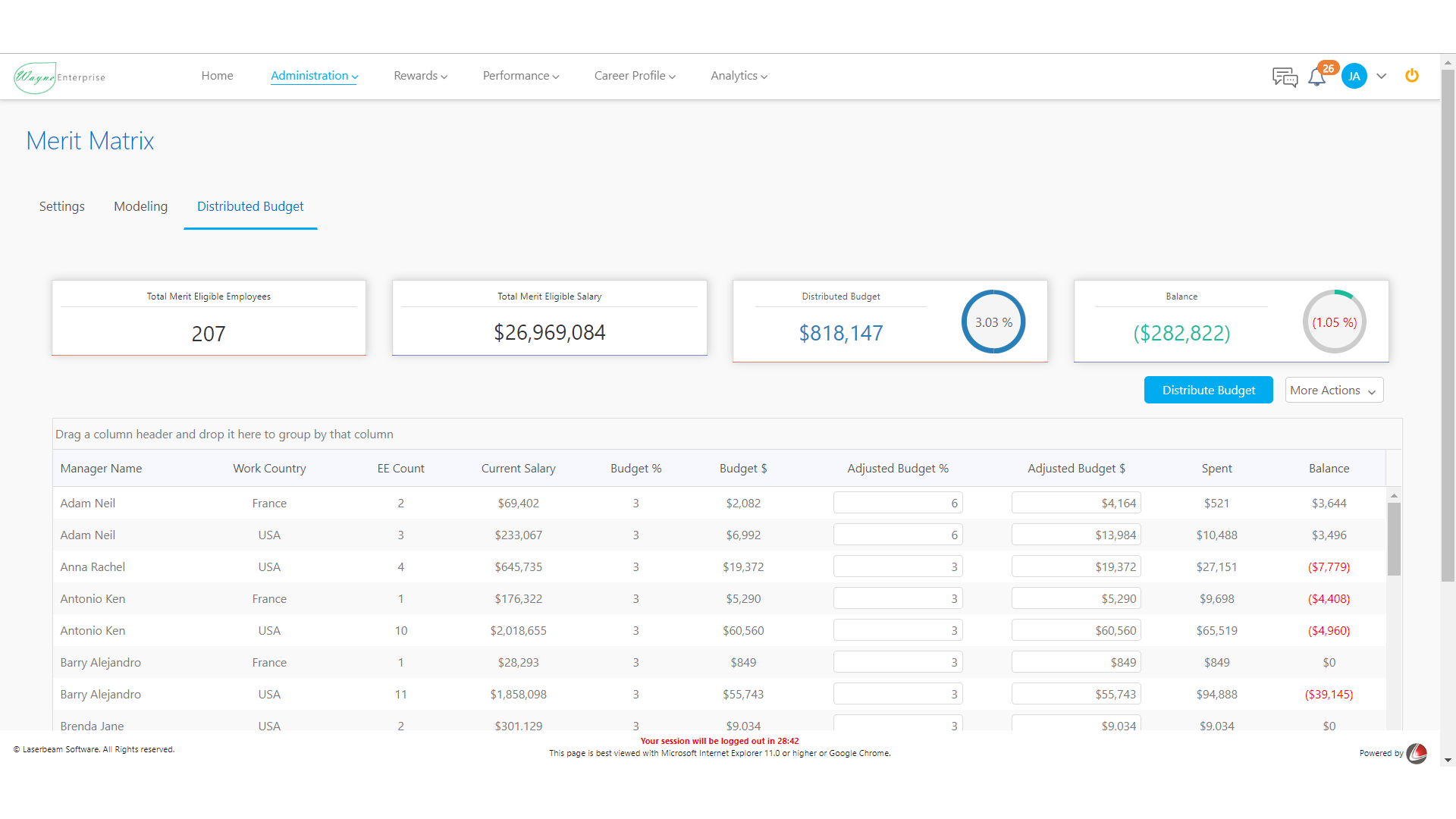Open the More Actions dropdown
Viewport: 1456px width, 819px height.
pyautogui.click(x=1334, y=390)
